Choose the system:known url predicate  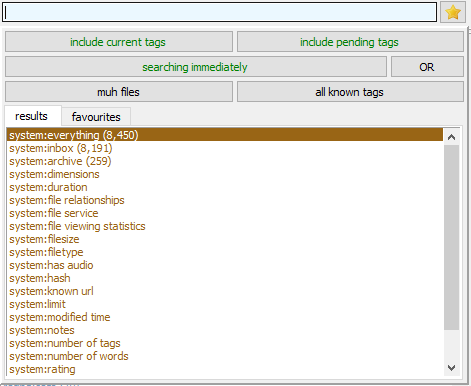click(x=51, y=291)
